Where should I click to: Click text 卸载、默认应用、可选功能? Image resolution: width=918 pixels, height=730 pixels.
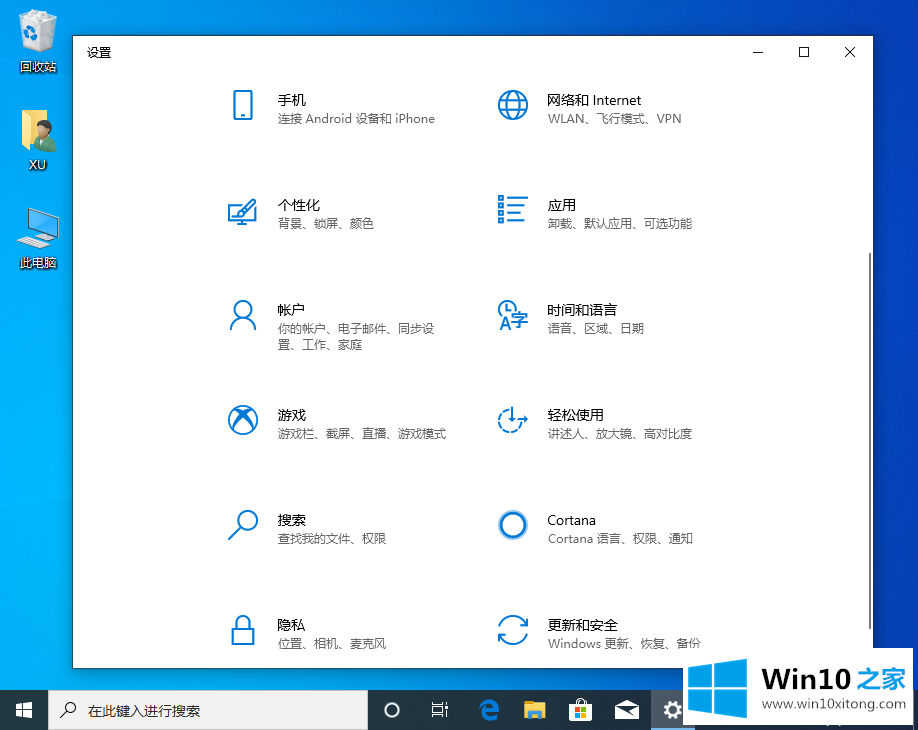coord(620,224)
